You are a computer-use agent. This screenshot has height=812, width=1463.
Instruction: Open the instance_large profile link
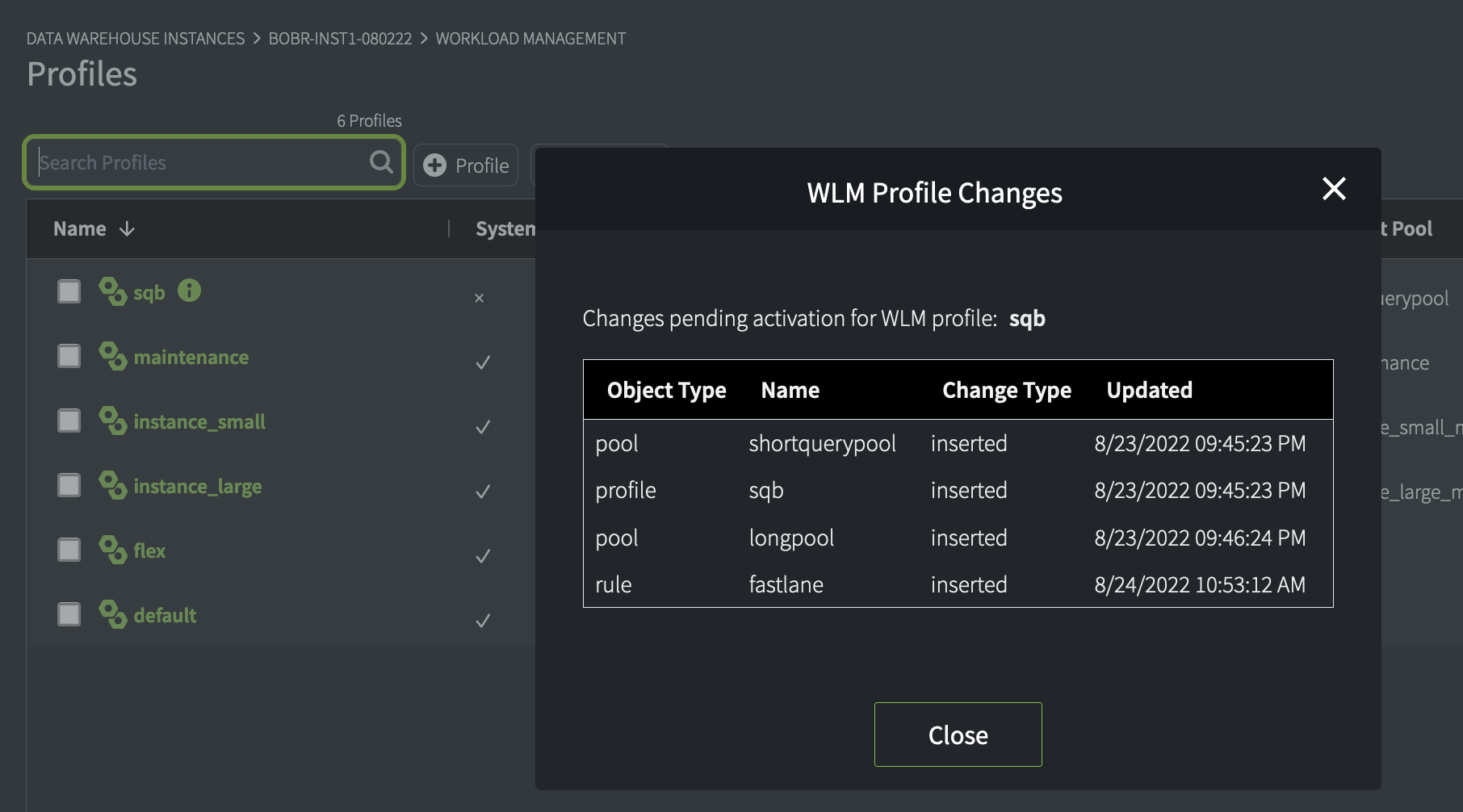click(198, 487)
